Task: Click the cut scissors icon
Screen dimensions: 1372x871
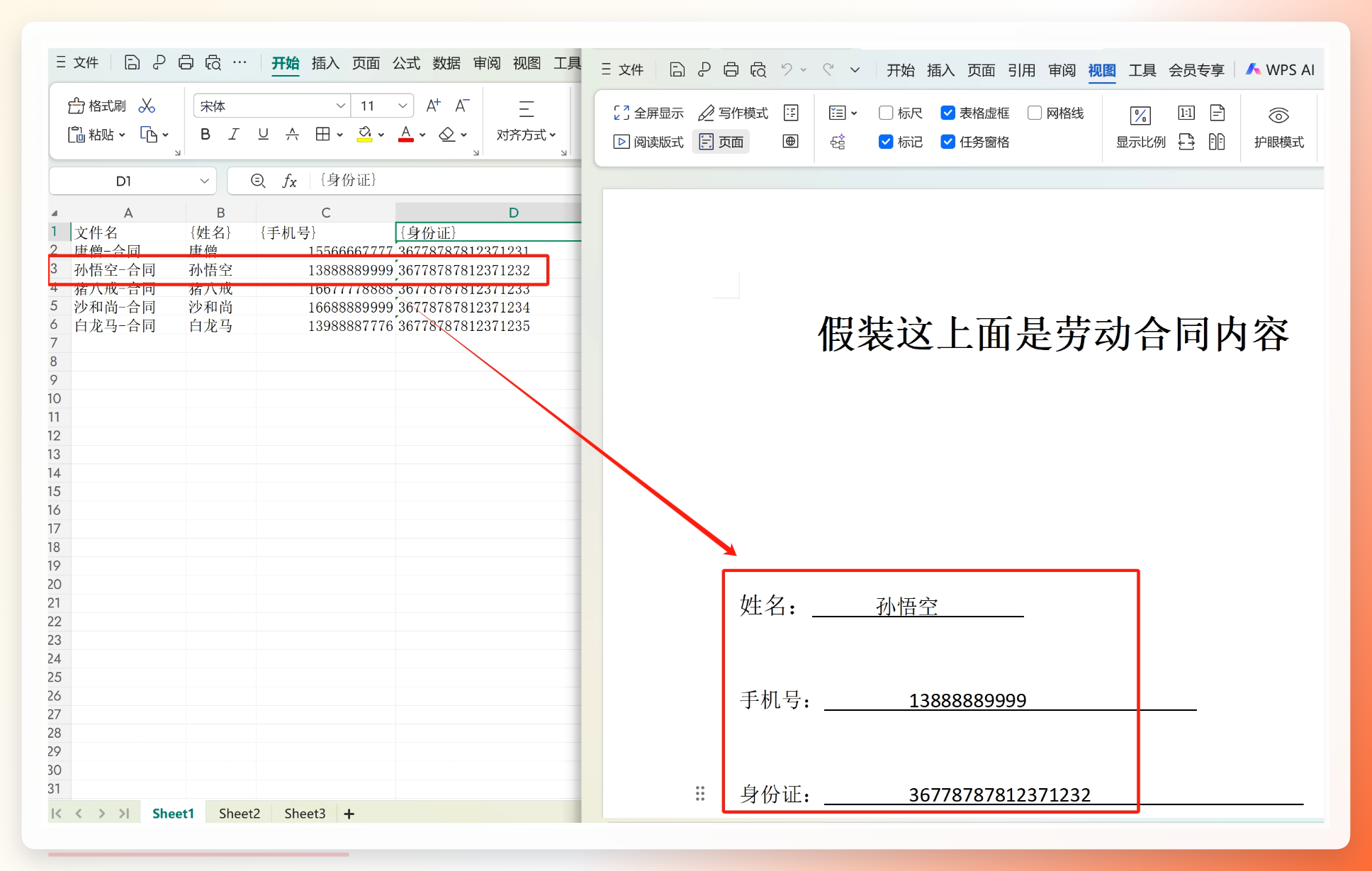Action: coord(147,106)
